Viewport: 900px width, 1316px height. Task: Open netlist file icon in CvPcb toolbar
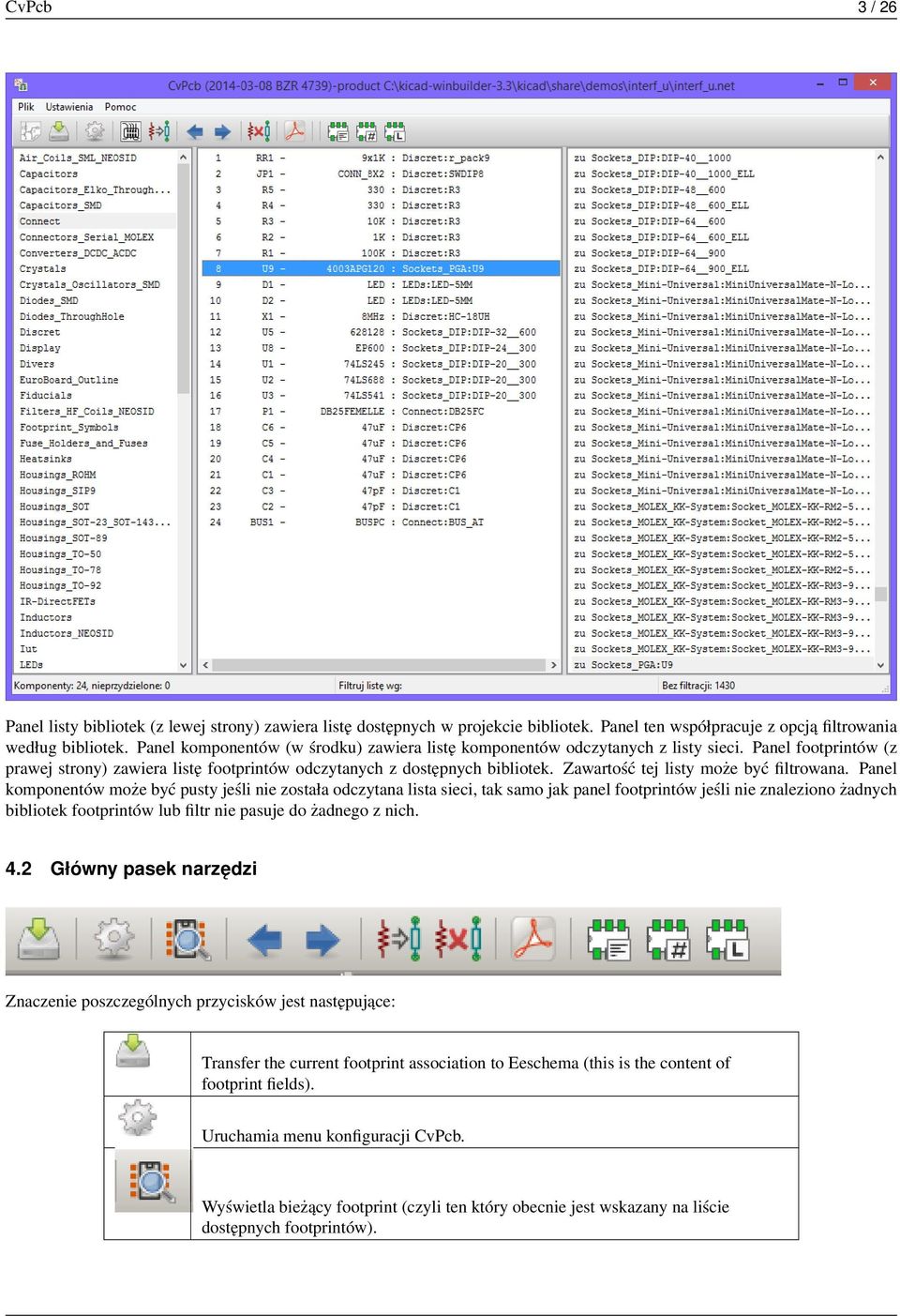(x=31, y=131)
